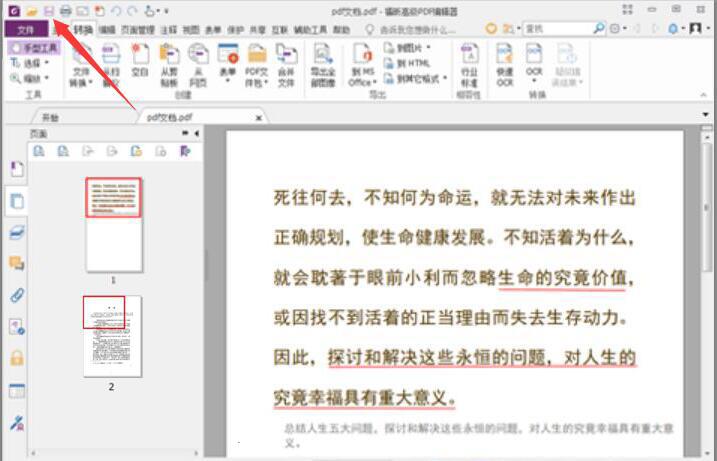Expand the 页面 panel with the double-arrow icon
This screenshot has width=717, height=461.
[x=185, y=134]
